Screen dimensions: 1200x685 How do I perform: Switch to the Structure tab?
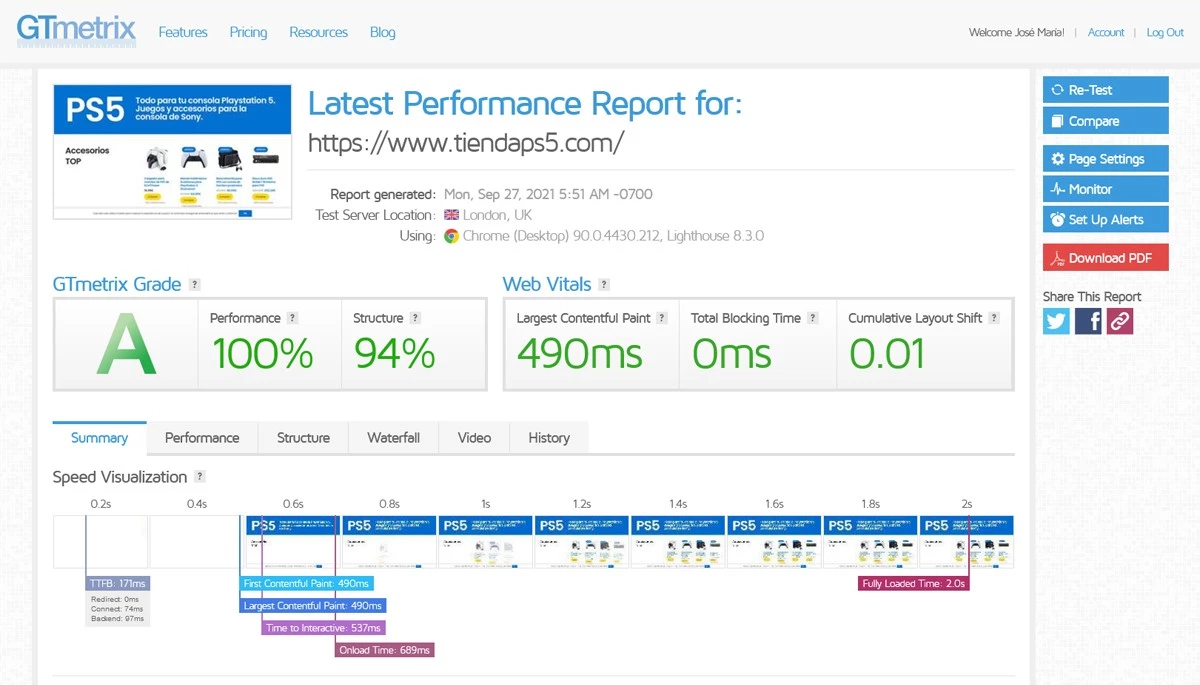tap(303, 438)
